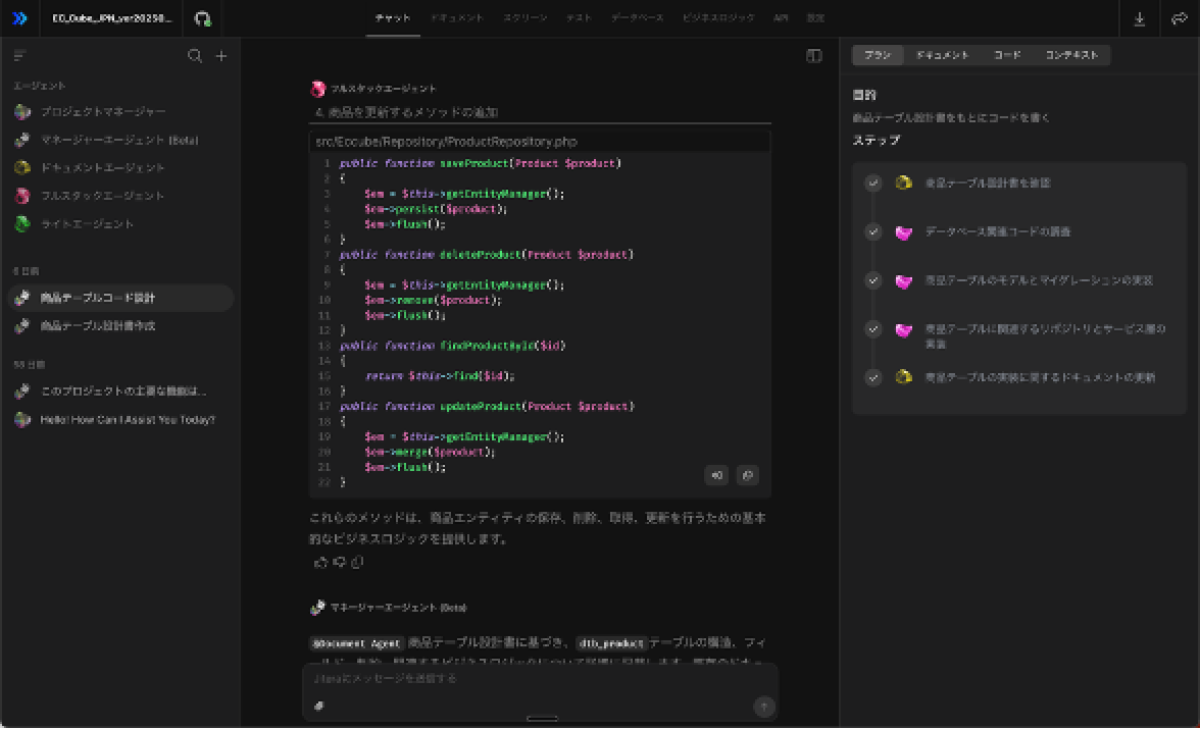Screen dimensions: 1200x730
Task: Switch to the ドキュメント tab in top navigation
Action: tap(457, 19)
